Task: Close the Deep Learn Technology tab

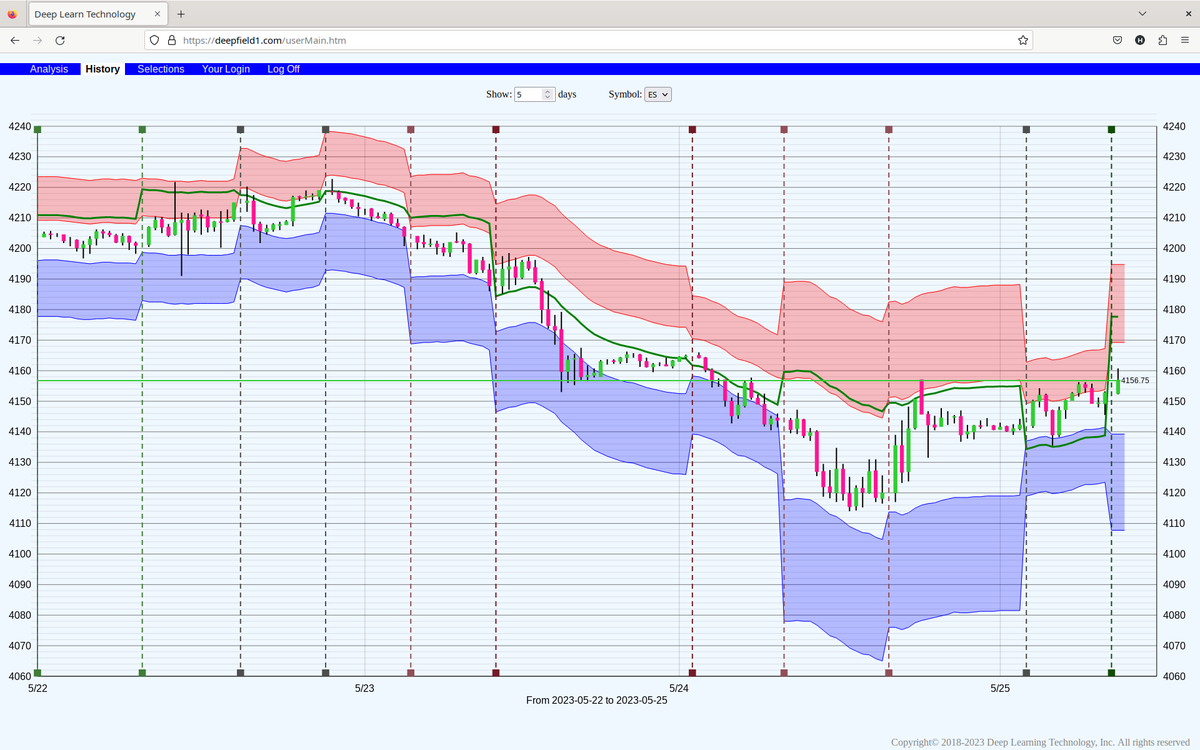Action: (156, 14)
